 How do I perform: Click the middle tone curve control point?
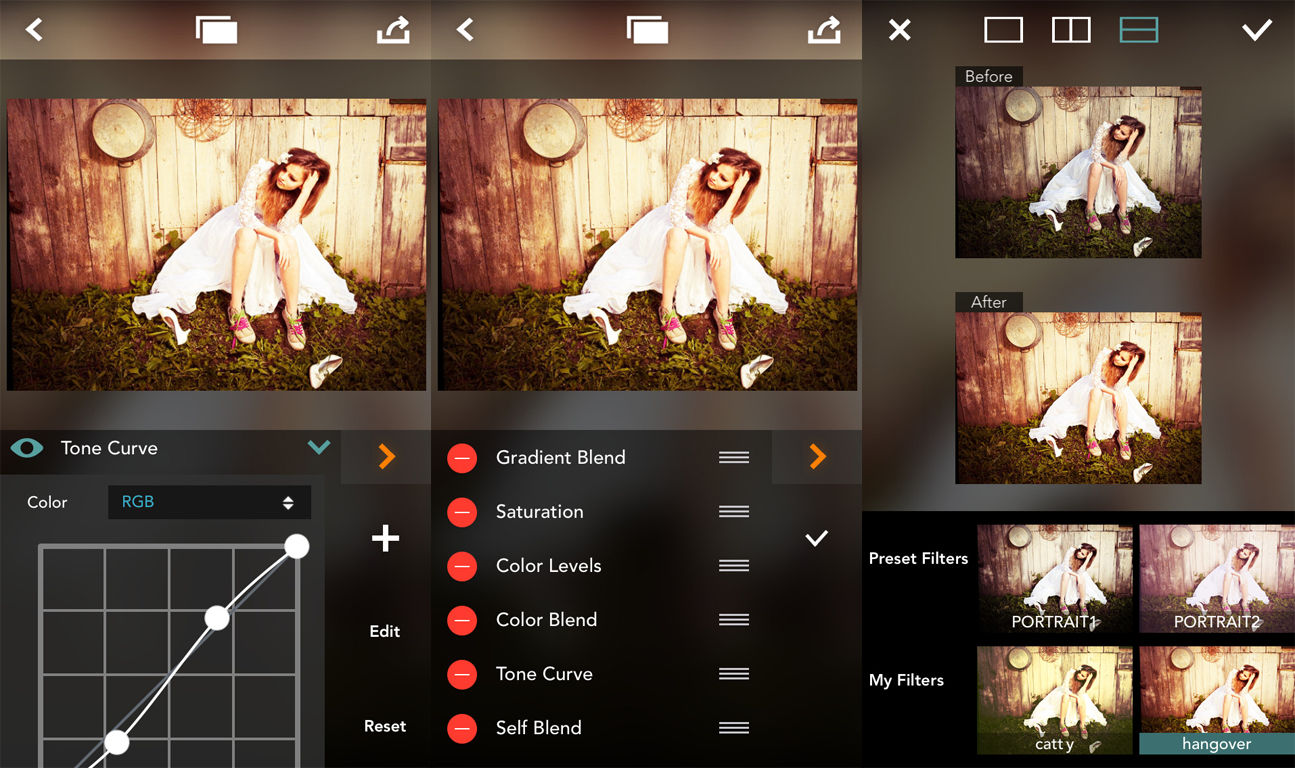217,618
